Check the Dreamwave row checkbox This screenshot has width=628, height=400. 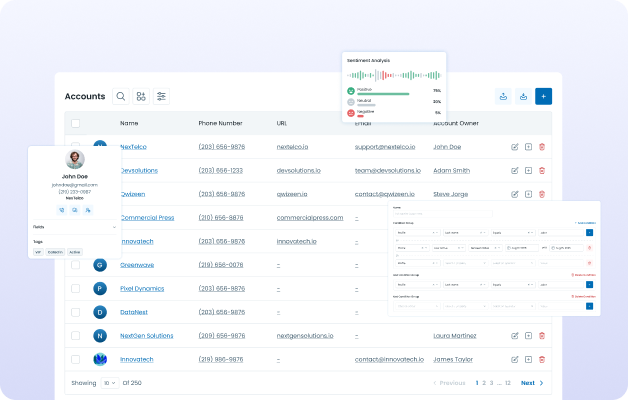[x=75, y=265]
